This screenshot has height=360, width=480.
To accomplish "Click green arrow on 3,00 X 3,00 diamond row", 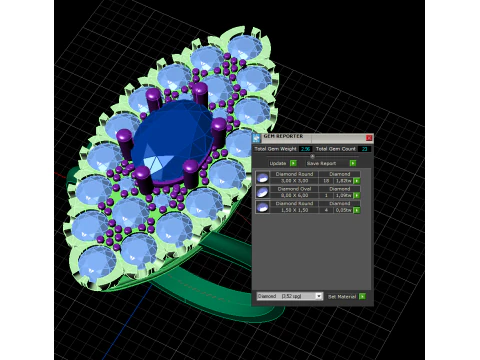I will [357, 181].
